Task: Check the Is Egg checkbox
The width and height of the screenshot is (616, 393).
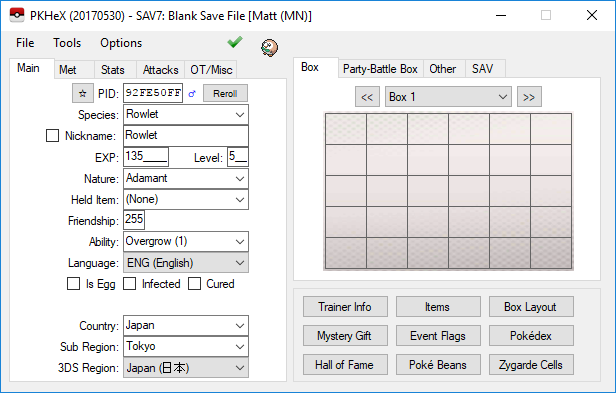Action: click(x=73, y=284)
